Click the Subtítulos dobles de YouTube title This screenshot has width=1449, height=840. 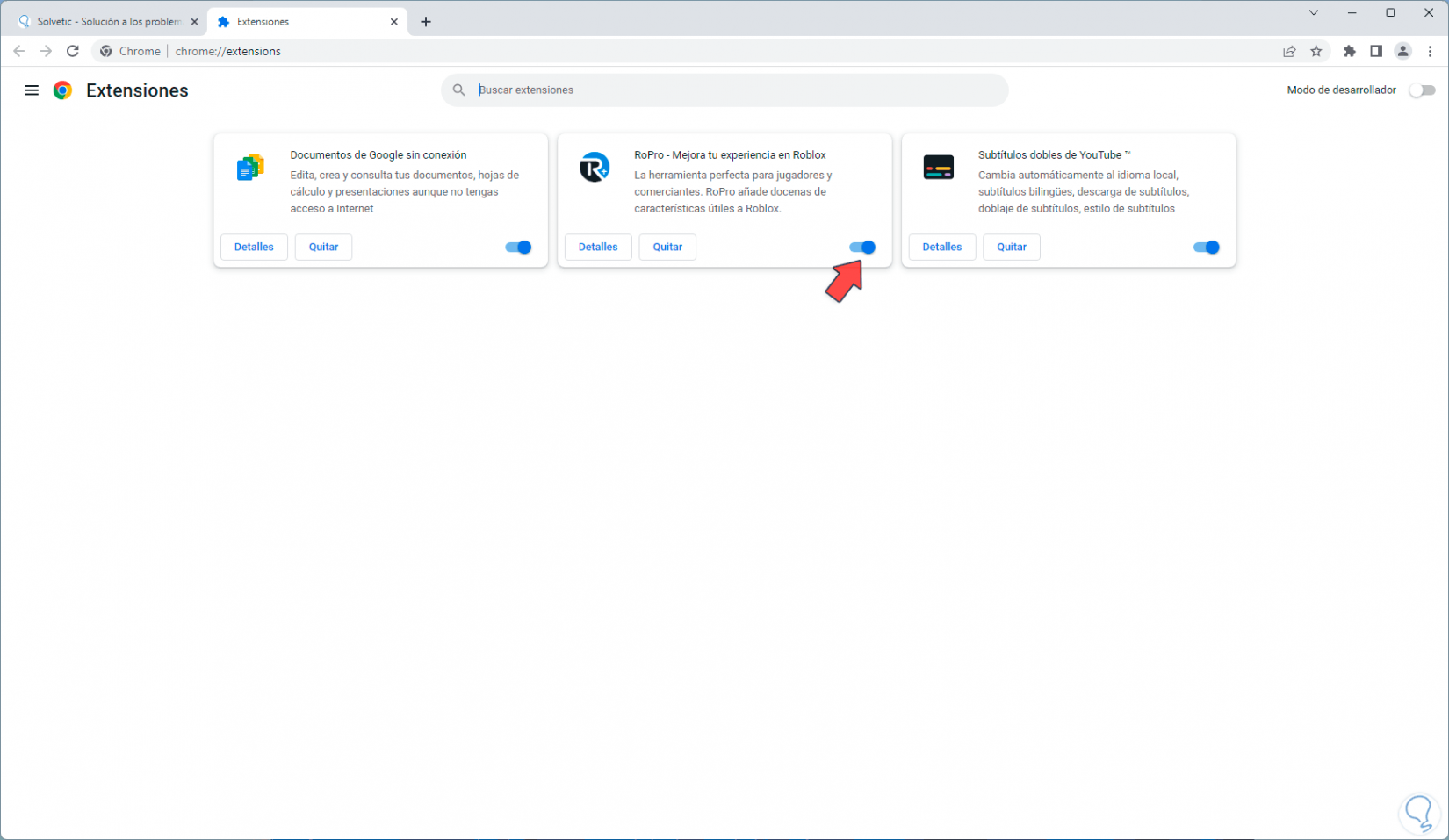pyautogui.click(x=1054, y=155)
